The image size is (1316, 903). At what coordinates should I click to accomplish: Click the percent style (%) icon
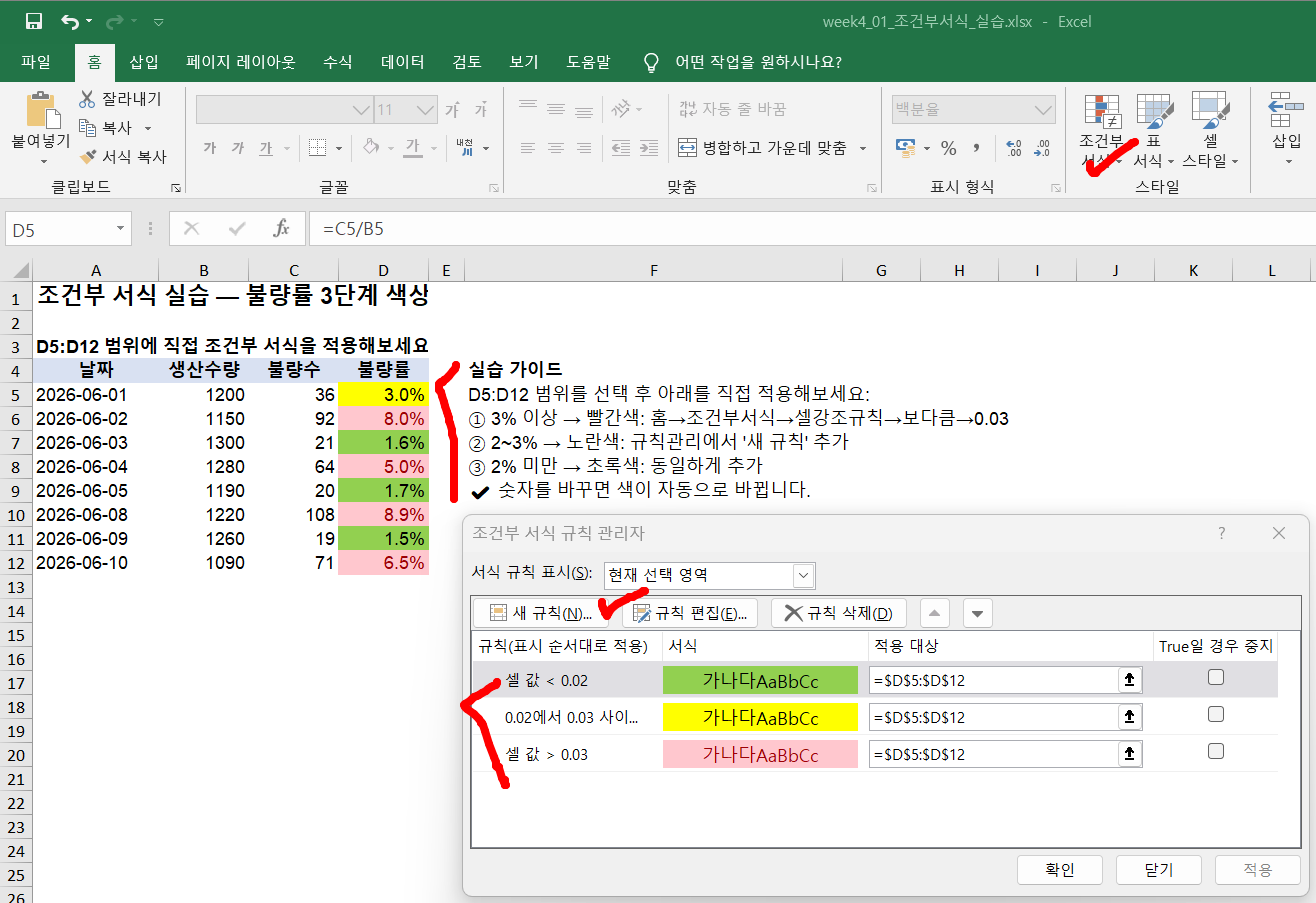tap(948, 148)
